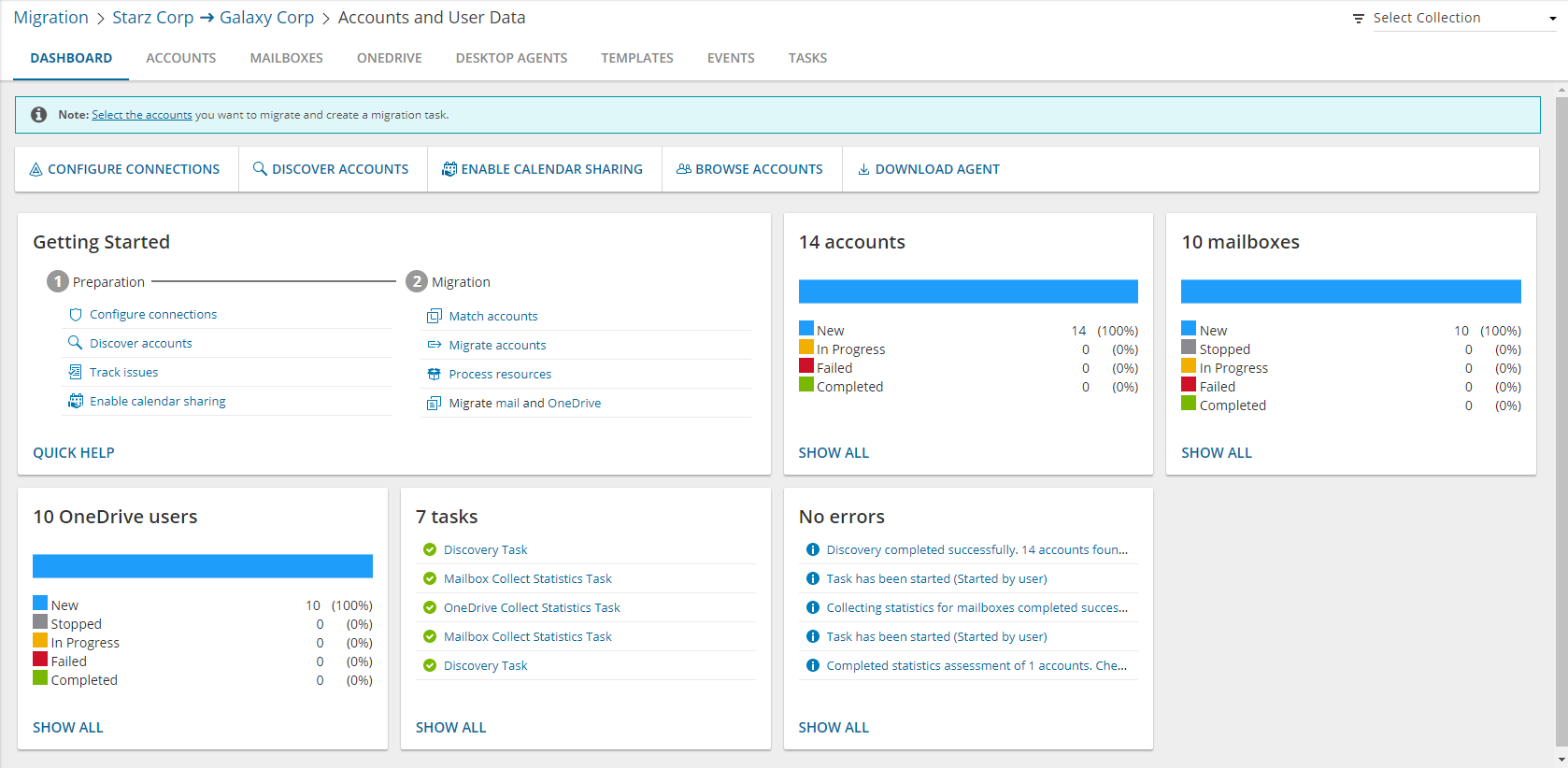Click the info icon in note banner
Viewport: 1568px width, 768px height.
click(x=38, y=115)
